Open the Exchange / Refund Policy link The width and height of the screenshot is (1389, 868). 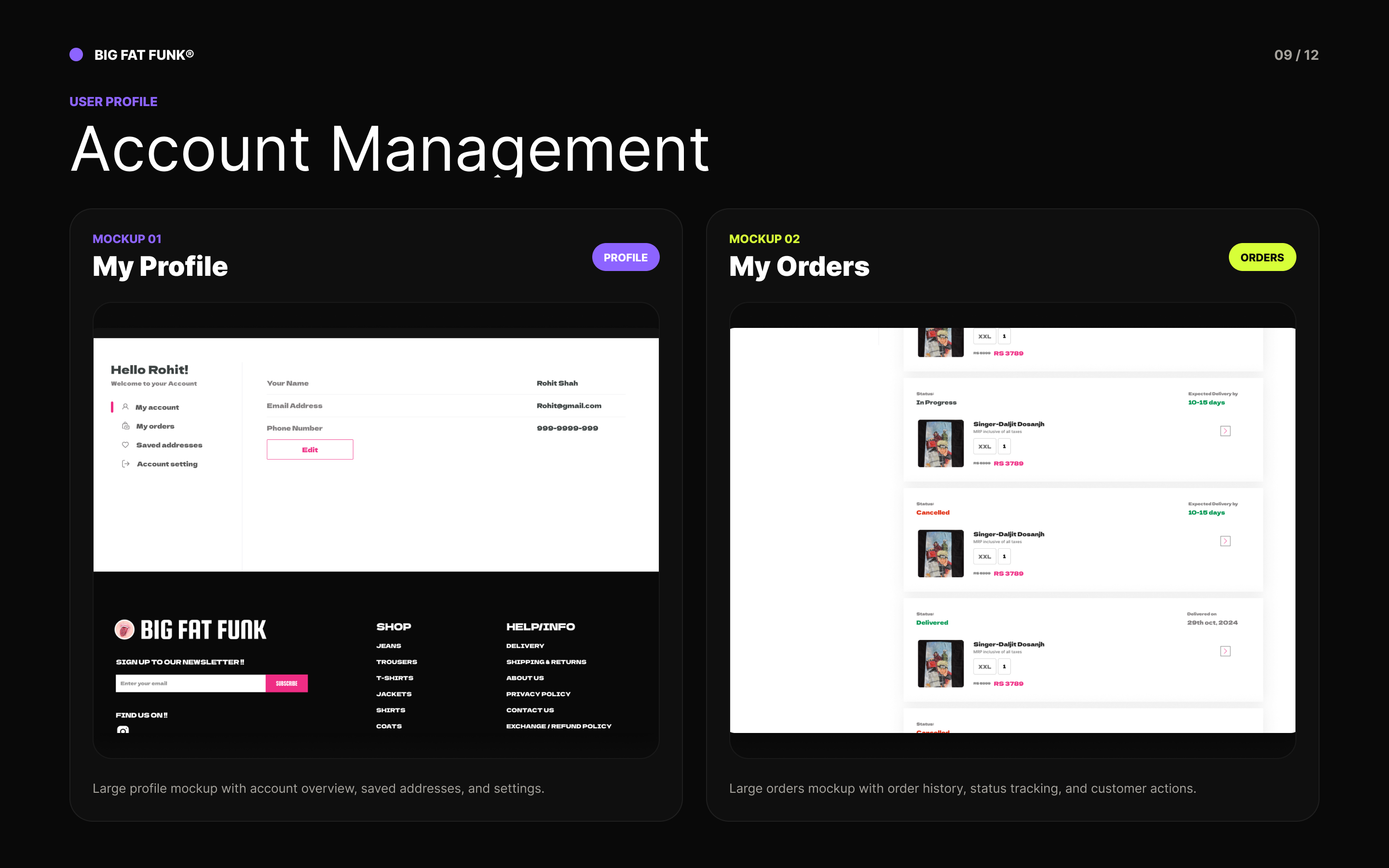click(559, 726)
